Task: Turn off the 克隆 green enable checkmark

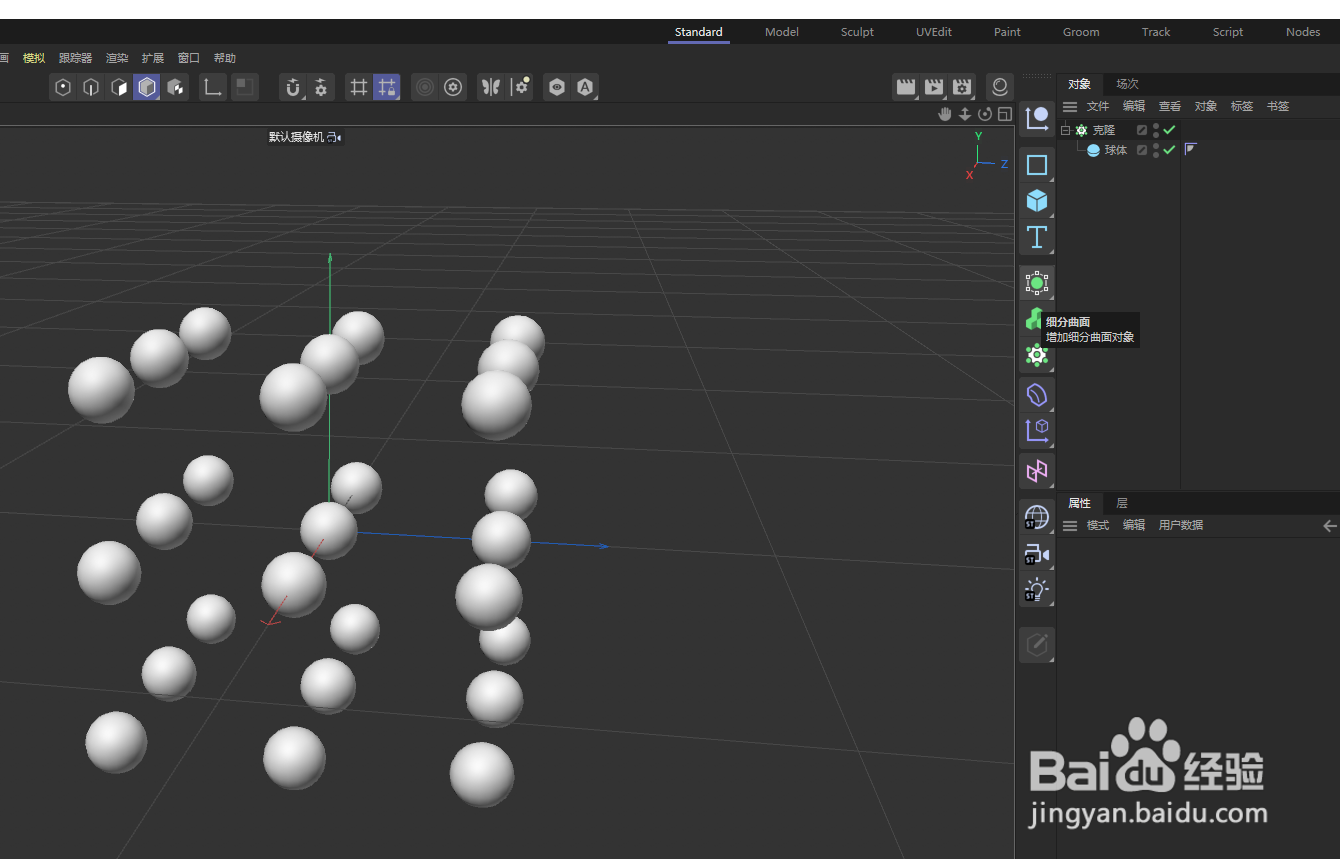Action: pyautogui.click(x=1169, y=129)
